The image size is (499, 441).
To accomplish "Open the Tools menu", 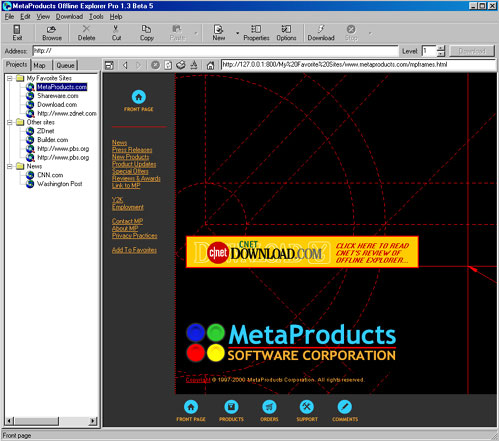I will coord(96,17).
